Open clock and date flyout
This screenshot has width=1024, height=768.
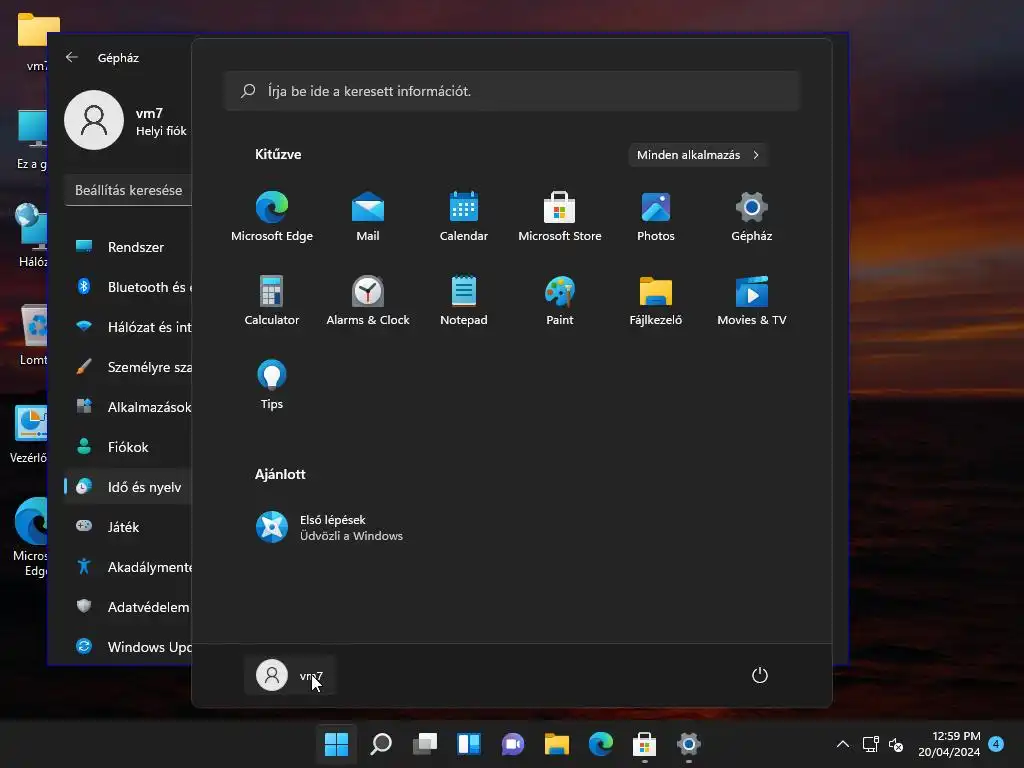click(x=949, y=744)
